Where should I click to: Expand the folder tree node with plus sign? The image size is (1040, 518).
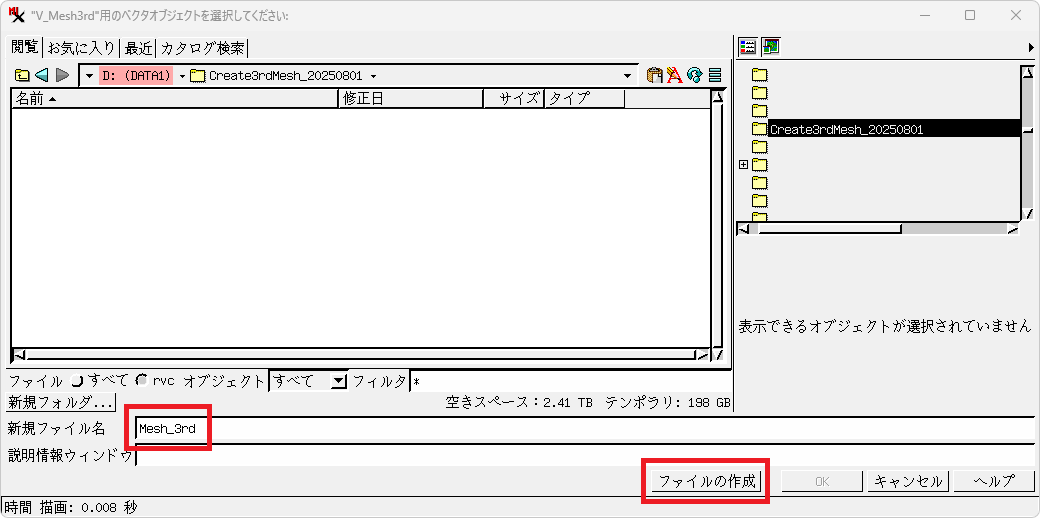point(743,164)
